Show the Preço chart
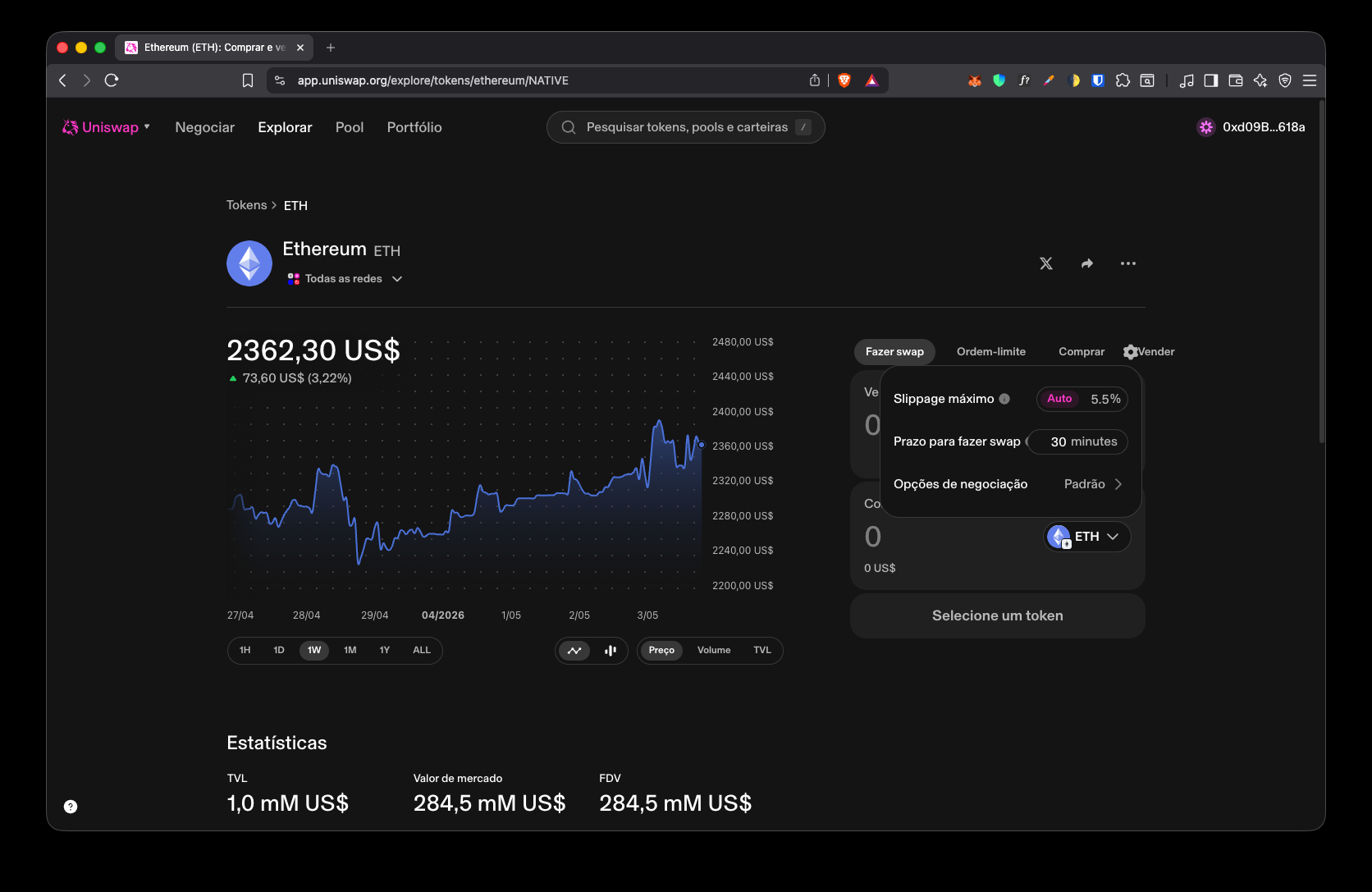The width and height of the screenshot is (1372, 892). tap(661, 651)
